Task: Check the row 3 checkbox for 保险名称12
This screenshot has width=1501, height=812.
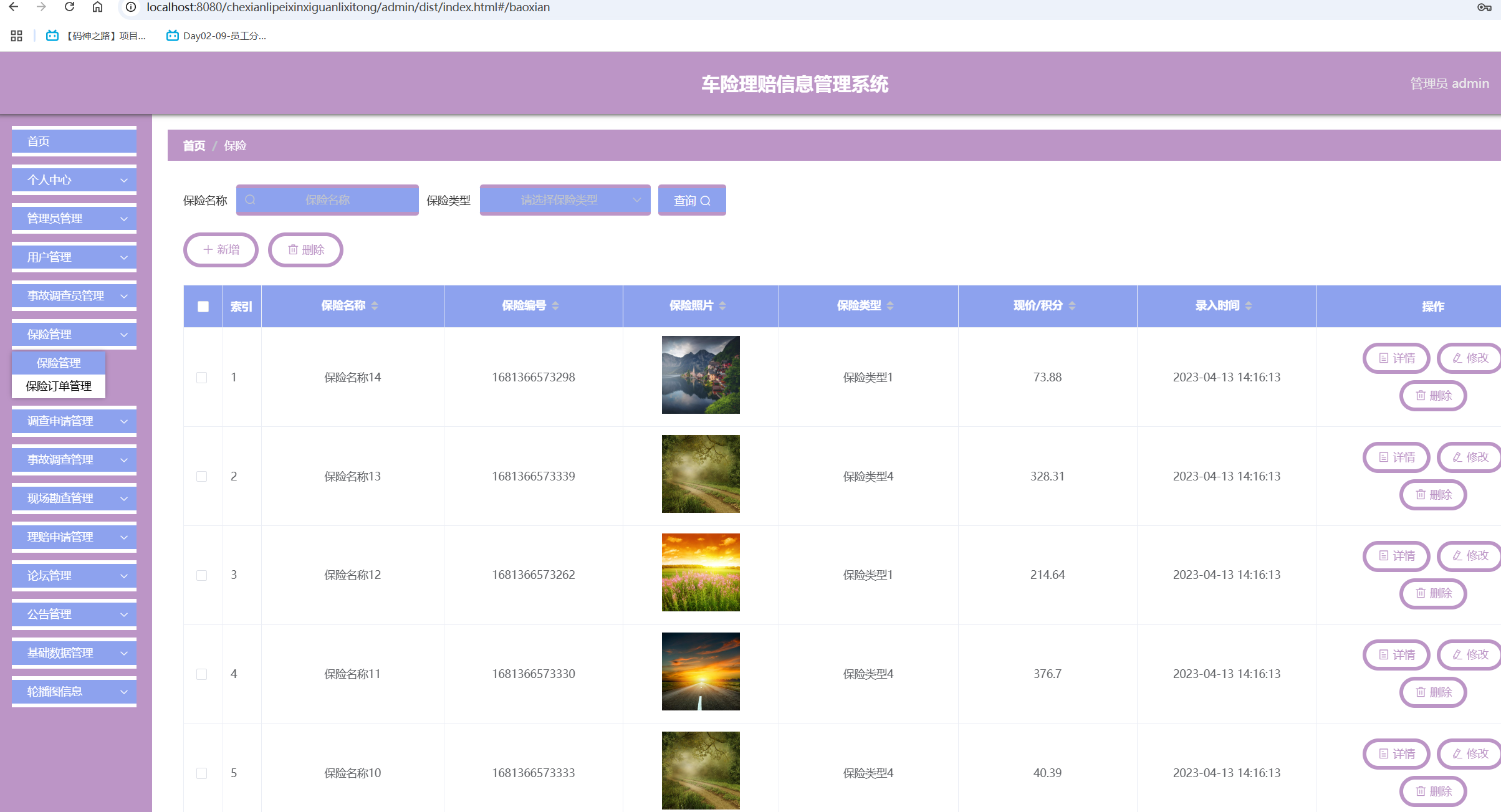Action: click(x=202, y=575)
